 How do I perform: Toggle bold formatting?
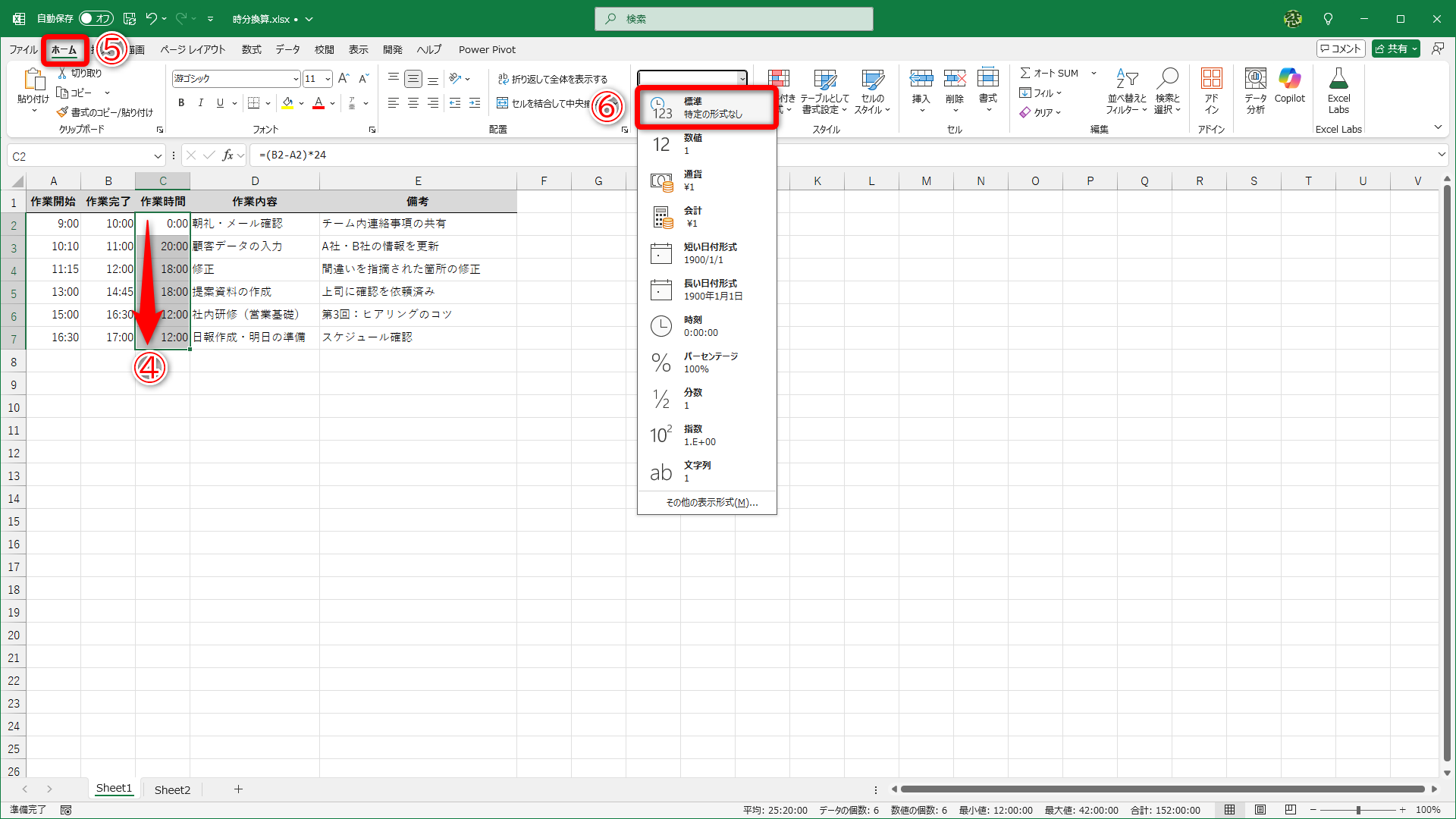[x=181, y=102]
